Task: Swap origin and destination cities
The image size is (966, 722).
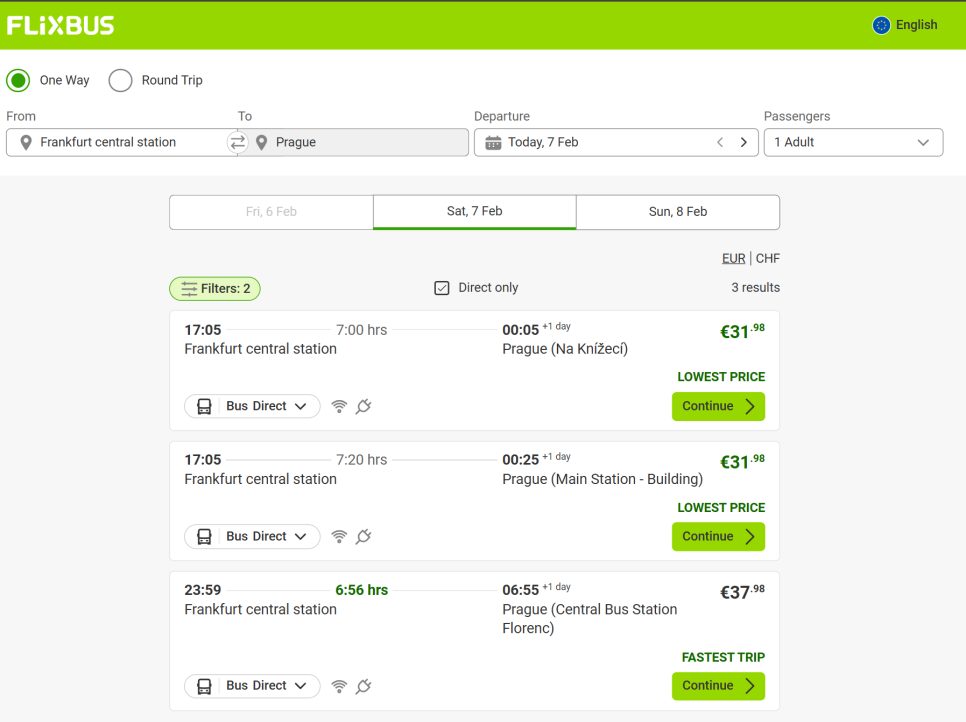Action: (x=237, y=143)
